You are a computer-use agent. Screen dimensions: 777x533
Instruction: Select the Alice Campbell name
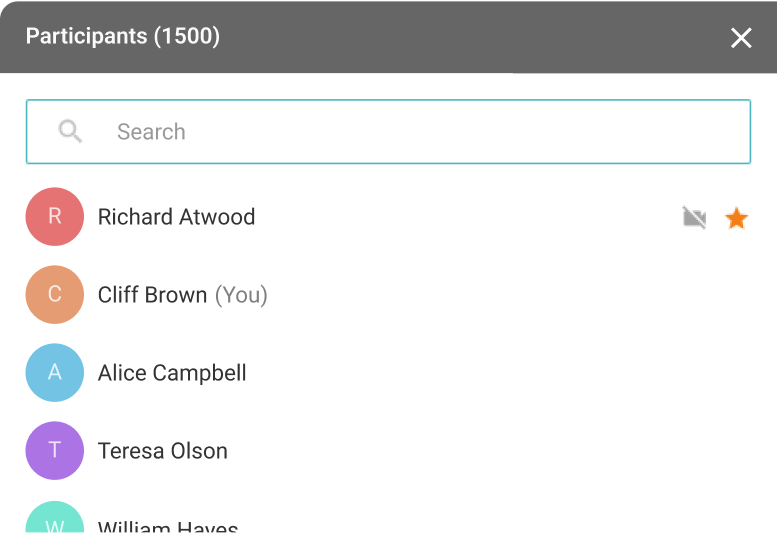172,373
